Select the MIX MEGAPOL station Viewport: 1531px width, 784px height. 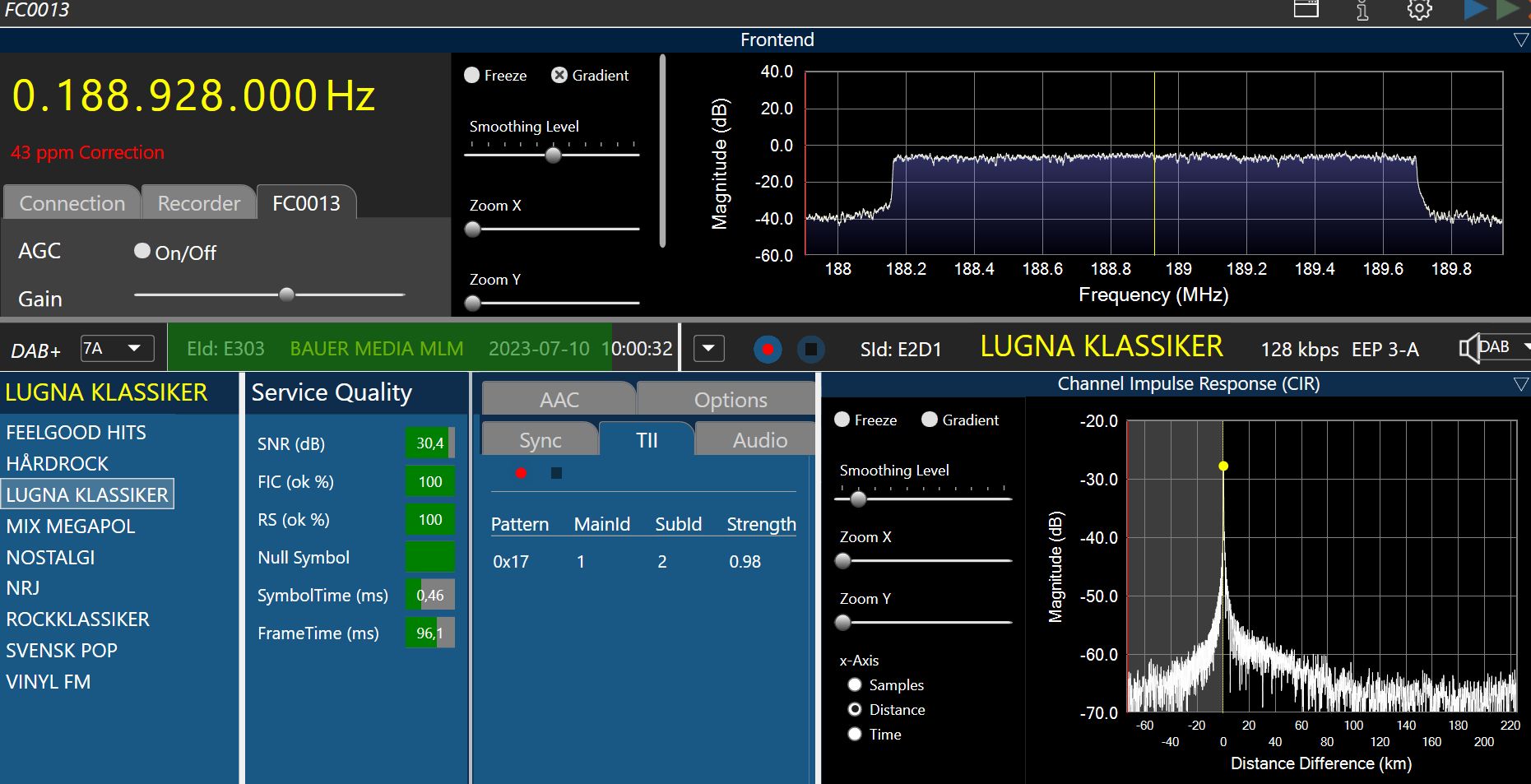[x=71, y=527]
